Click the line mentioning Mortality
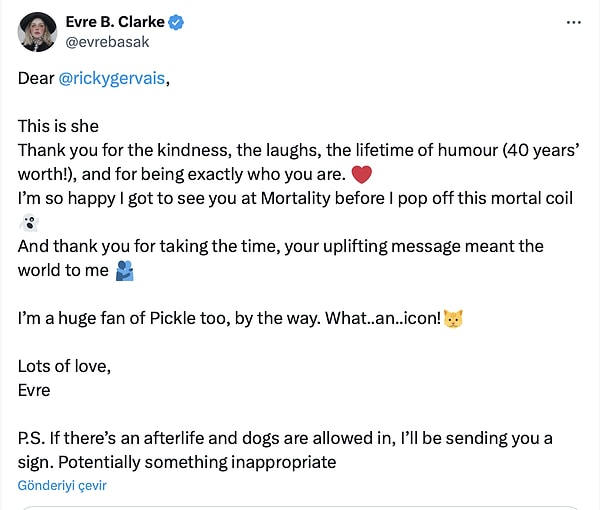Screen dimensions: 600x510 295,199
